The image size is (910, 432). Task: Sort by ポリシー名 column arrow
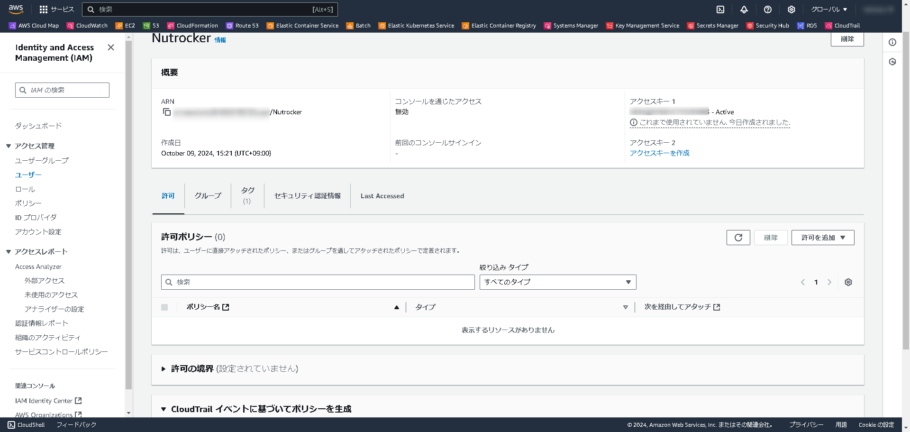397,307
